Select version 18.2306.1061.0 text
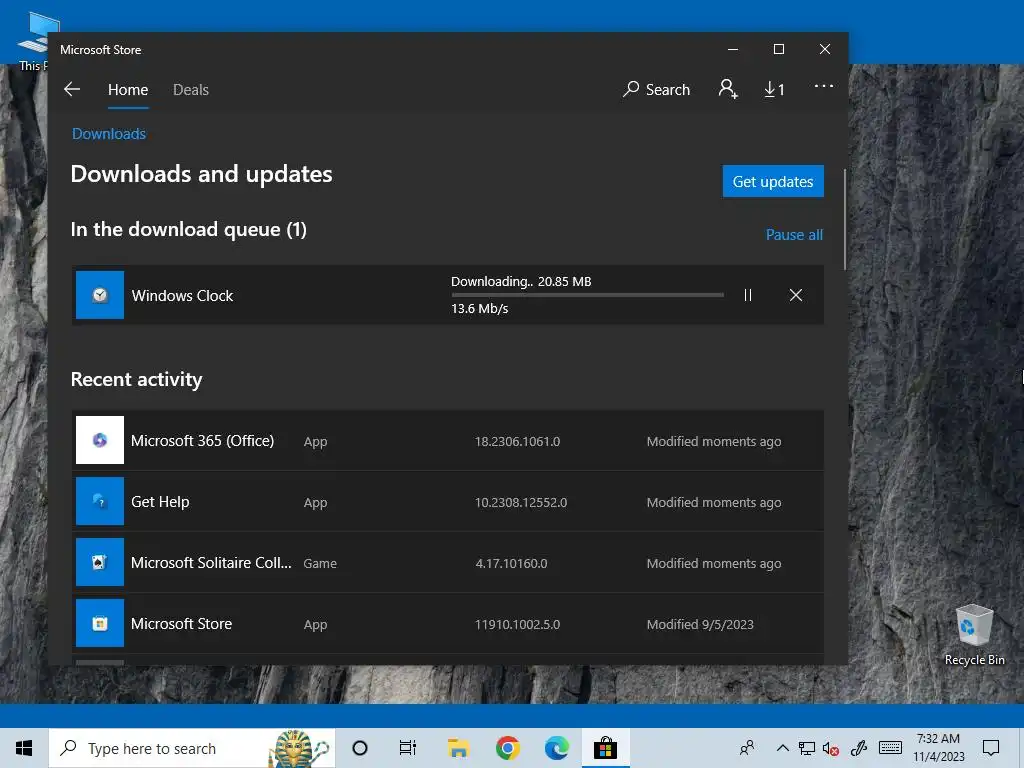Image resolution: width=1024 pixels, height=768 pixels. tap(517, 441)
